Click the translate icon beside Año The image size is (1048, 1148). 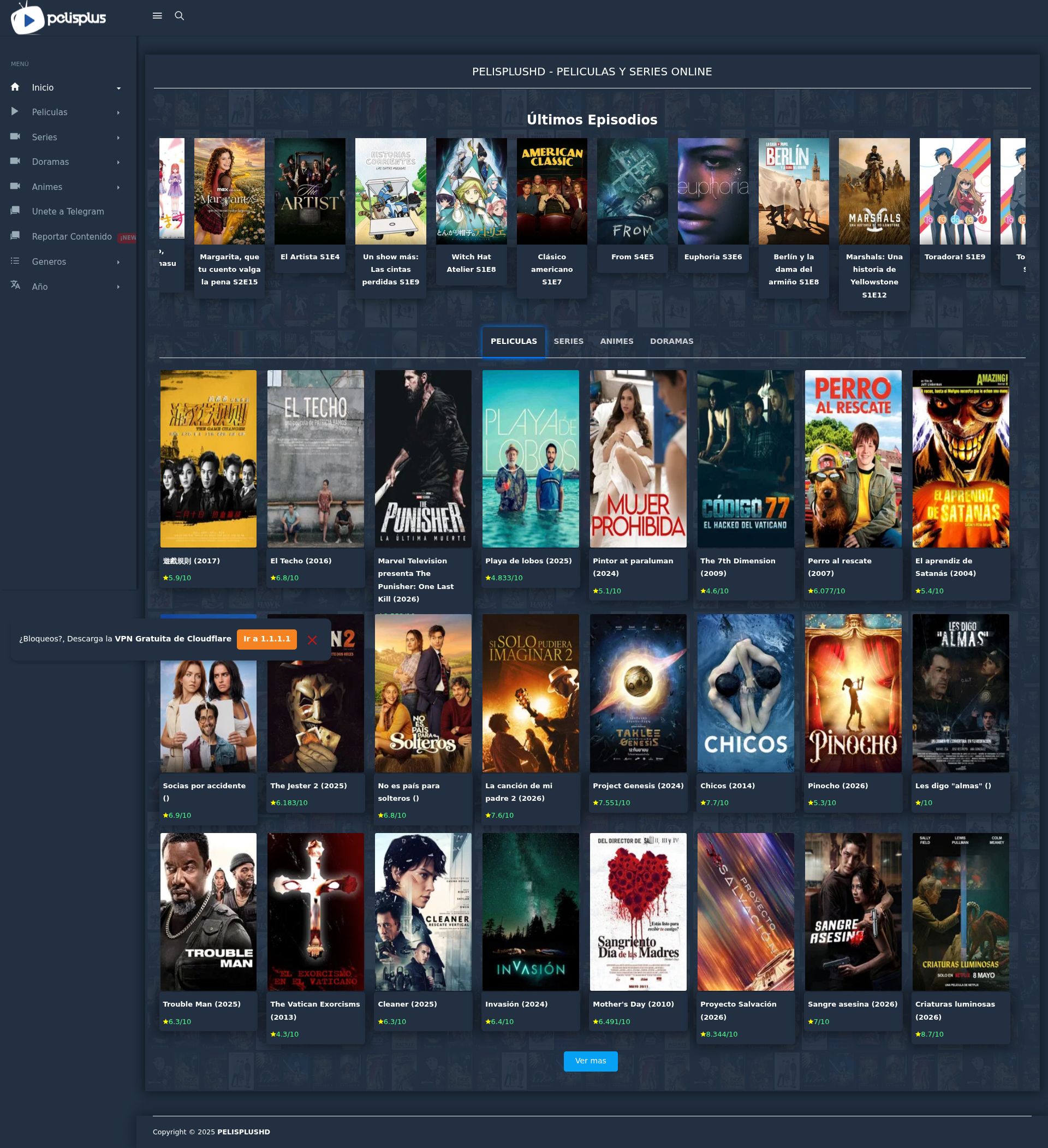15,285
